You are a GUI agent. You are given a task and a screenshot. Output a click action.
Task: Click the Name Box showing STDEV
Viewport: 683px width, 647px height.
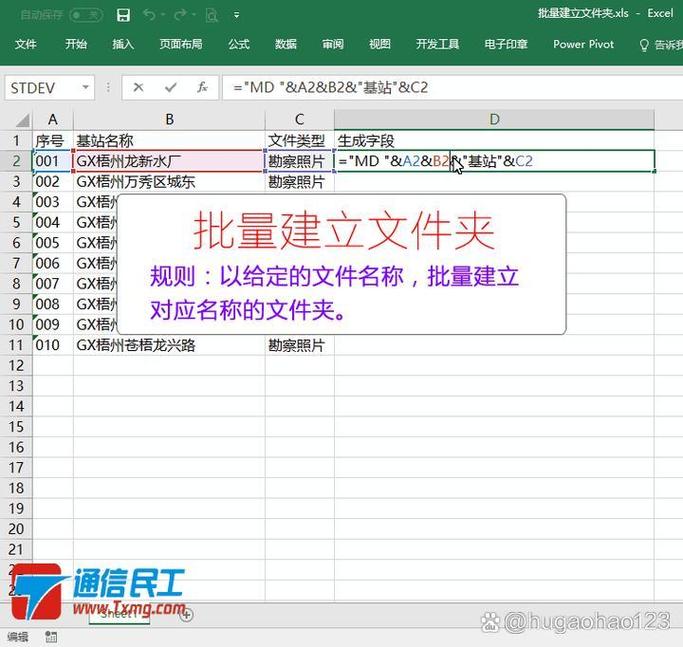click(x=42, y=88)
